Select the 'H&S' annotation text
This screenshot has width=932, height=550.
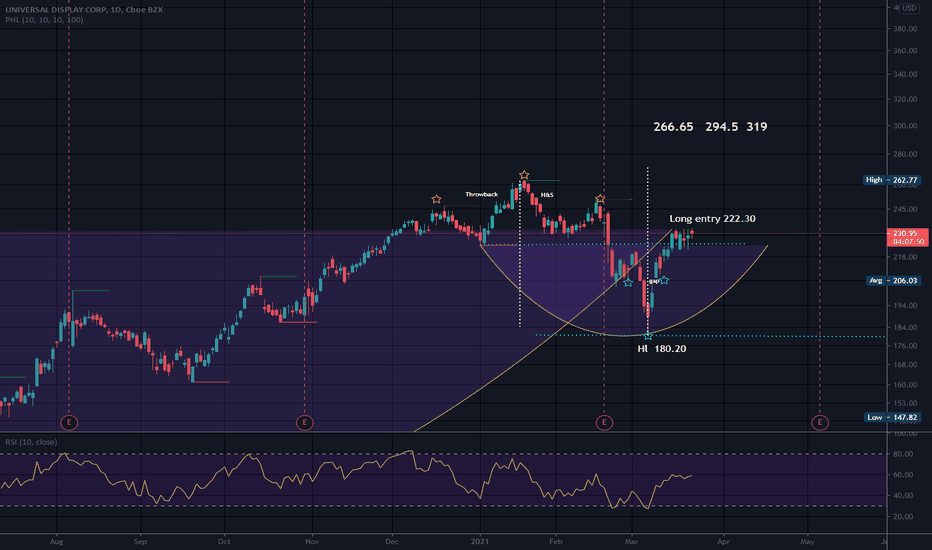tap(547, 195)
